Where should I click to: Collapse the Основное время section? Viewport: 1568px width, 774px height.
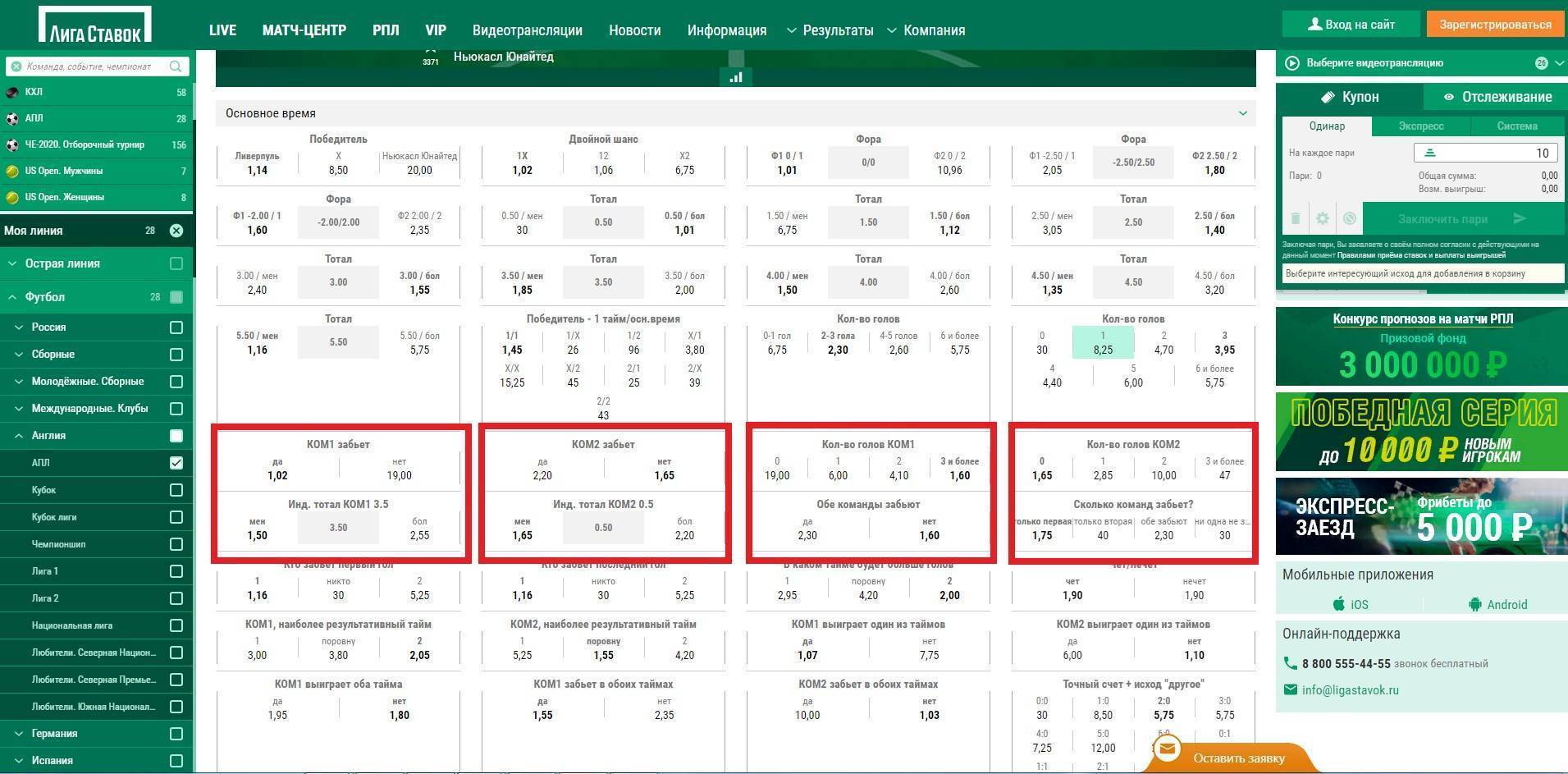pos(1242,113)
